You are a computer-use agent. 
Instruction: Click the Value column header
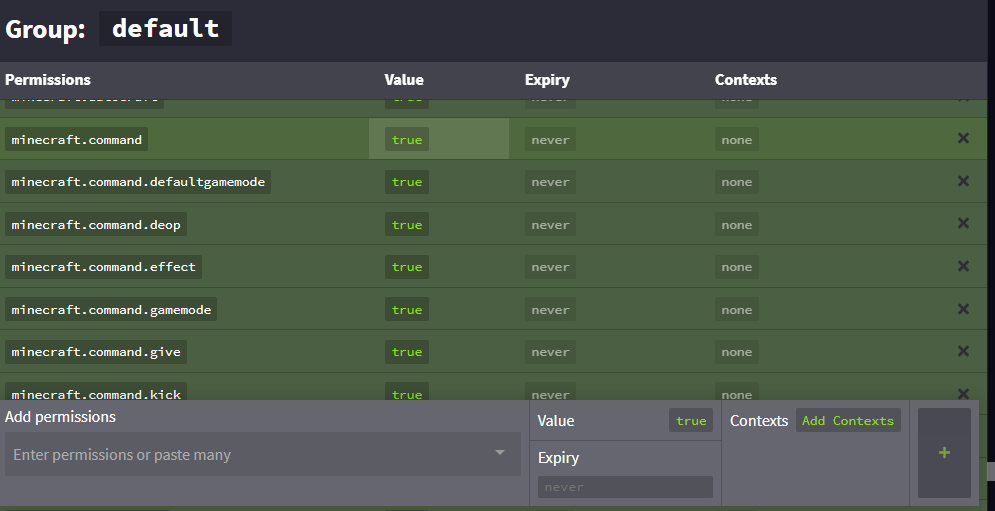click(404, 80)
